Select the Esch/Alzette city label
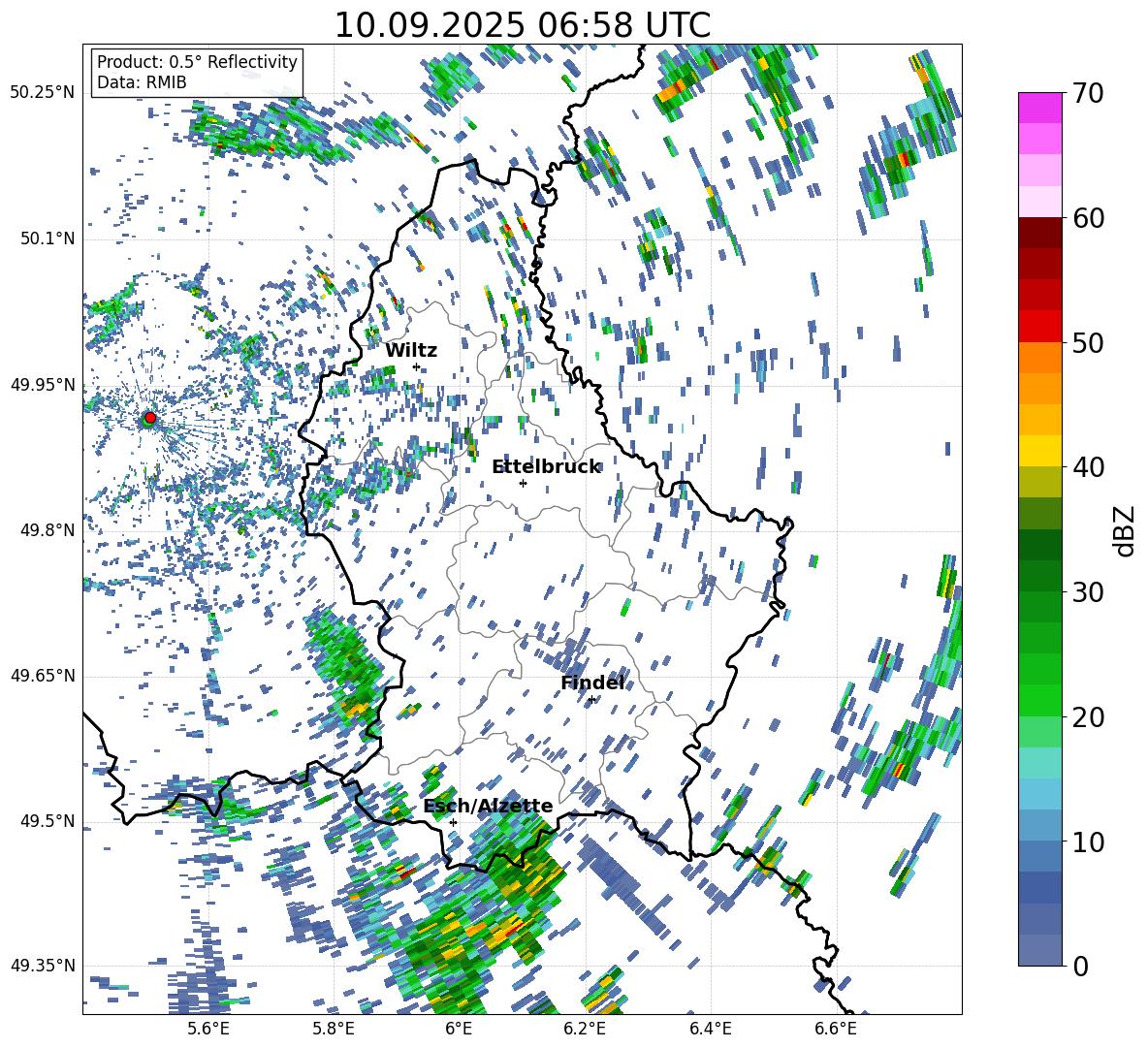 (489, 806)
